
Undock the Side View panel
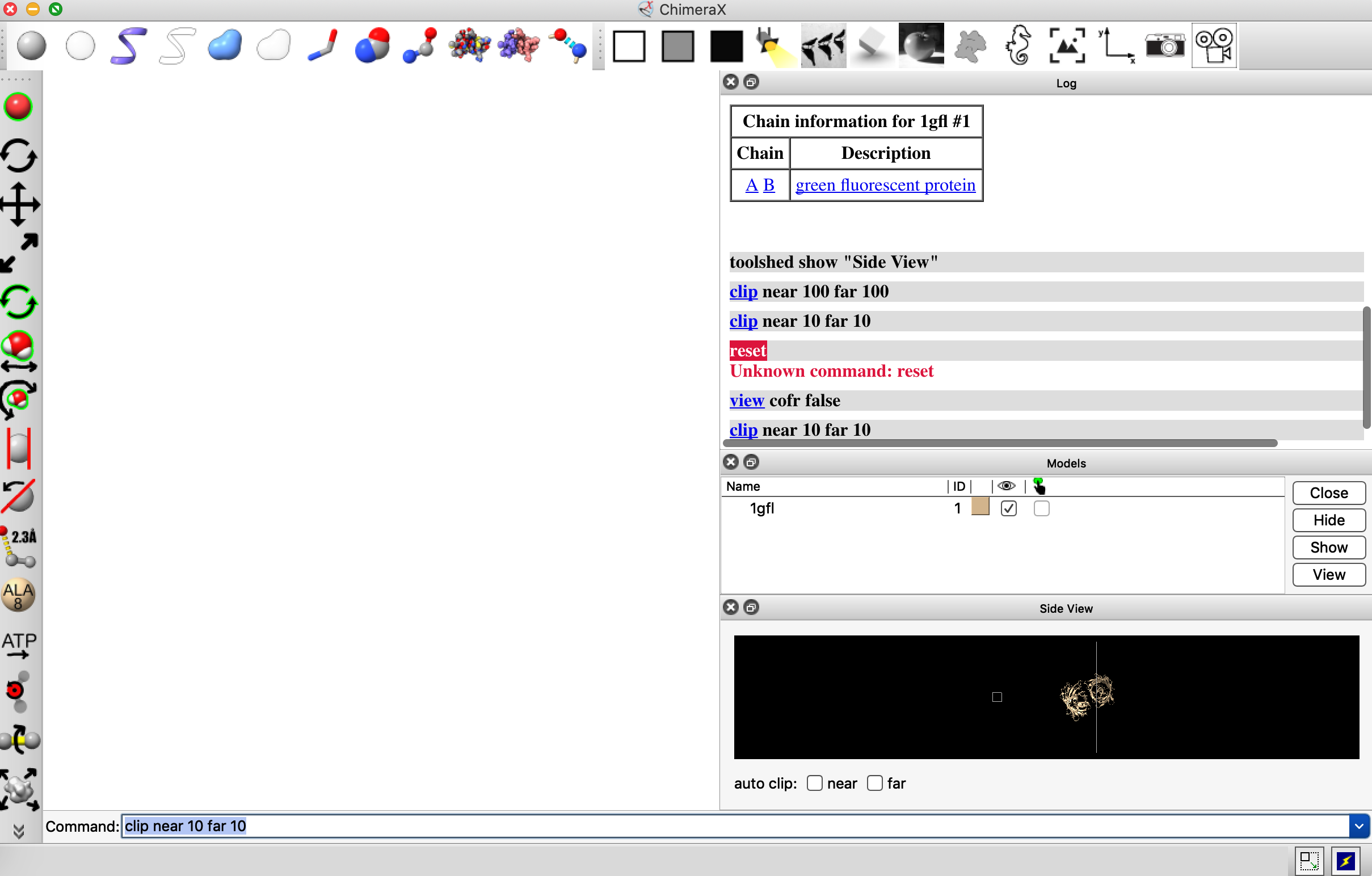pos(751,607)
